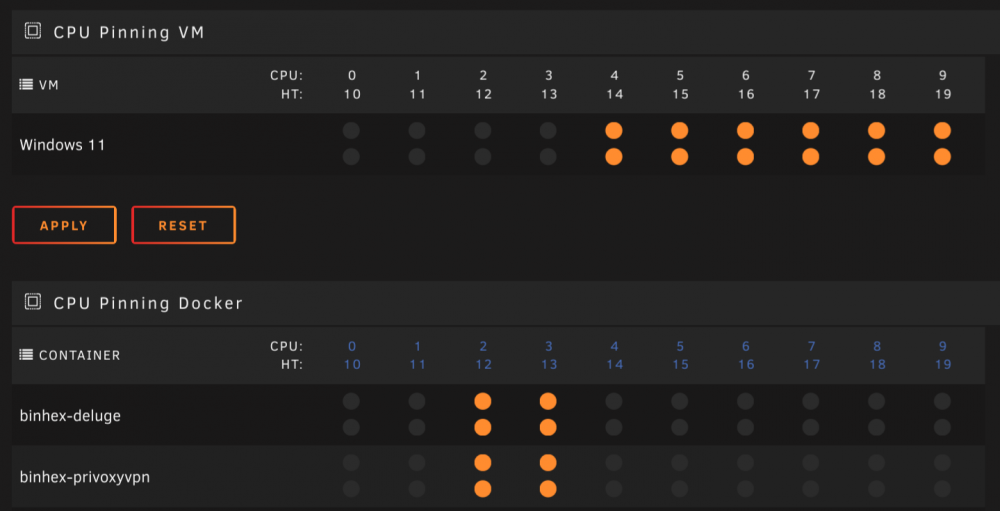Unpin CPU 7 from Windows 11

pos(811,131)
